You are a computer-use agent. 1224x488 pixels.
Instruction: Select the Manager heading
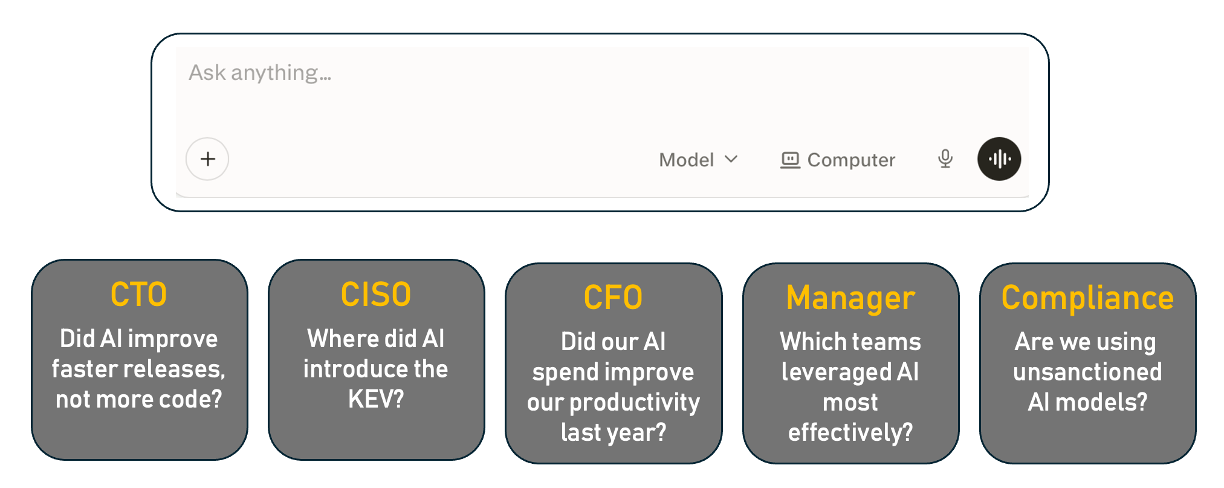point(850,297)
